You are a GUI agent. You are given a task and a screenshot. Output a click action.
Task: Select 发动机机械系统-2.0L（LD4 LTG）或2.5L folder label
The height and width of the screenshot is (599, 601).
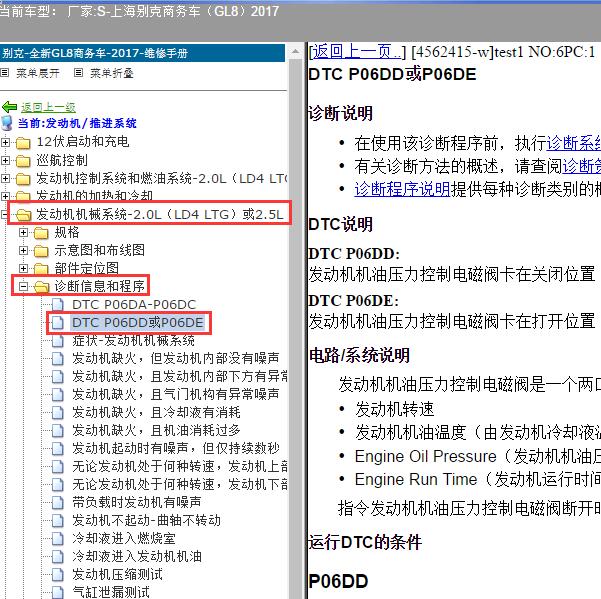click(x=160, y=215)
